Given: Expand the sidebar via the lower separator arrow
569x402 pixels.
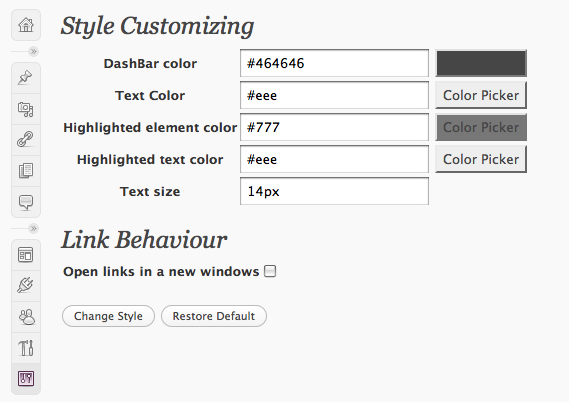Looking at the screenshot, I should 33,228.
